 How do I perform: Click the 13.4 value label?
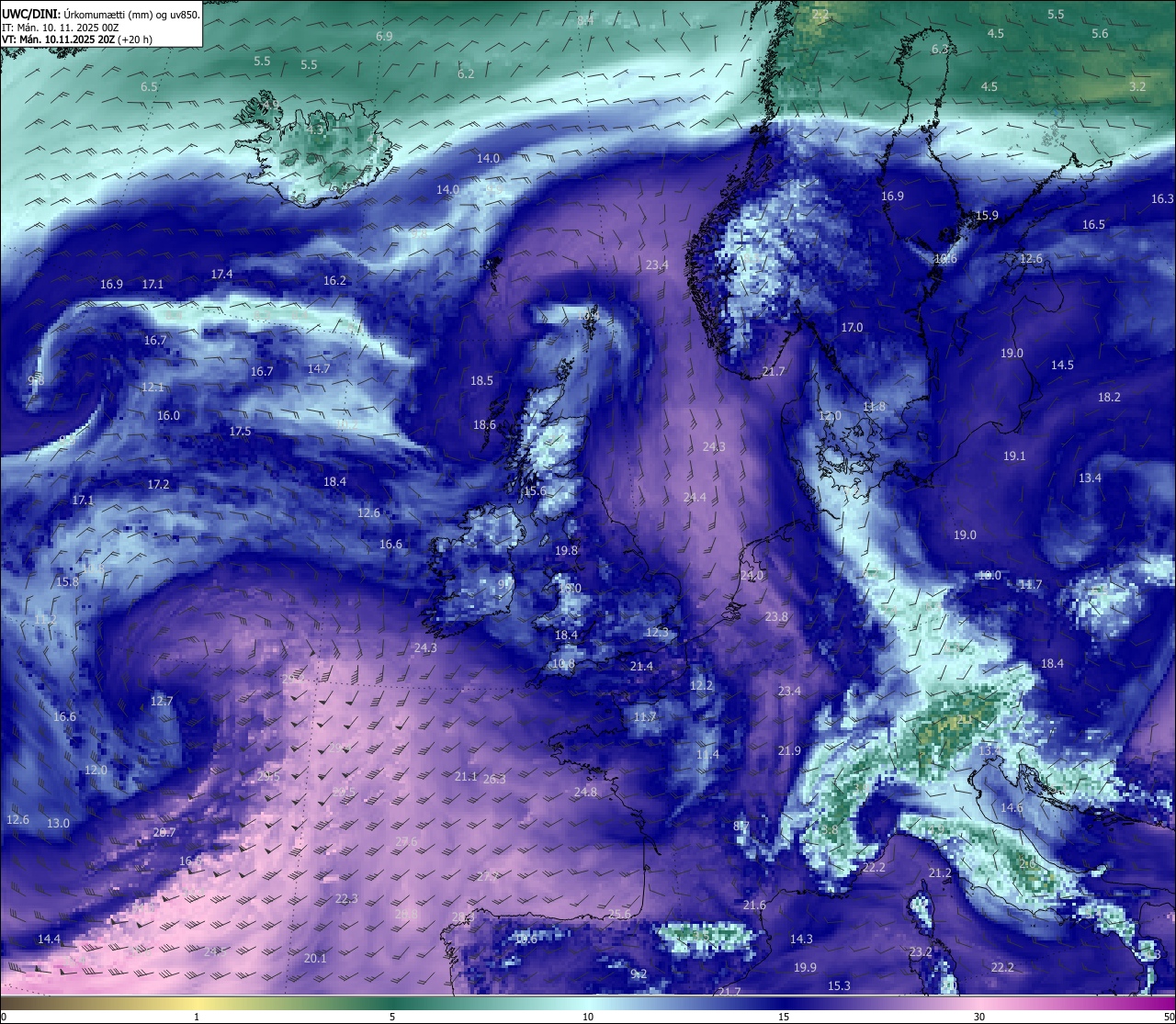pos(1090,478)
